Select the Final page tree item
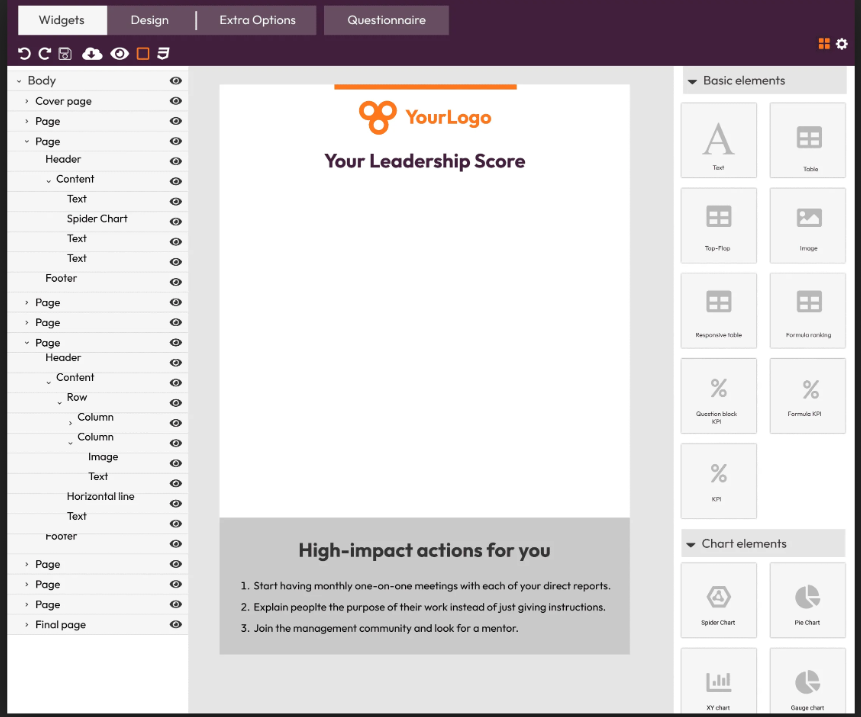Image resolution: width=861 pixels, height=717 pixels. pos(60,624)
